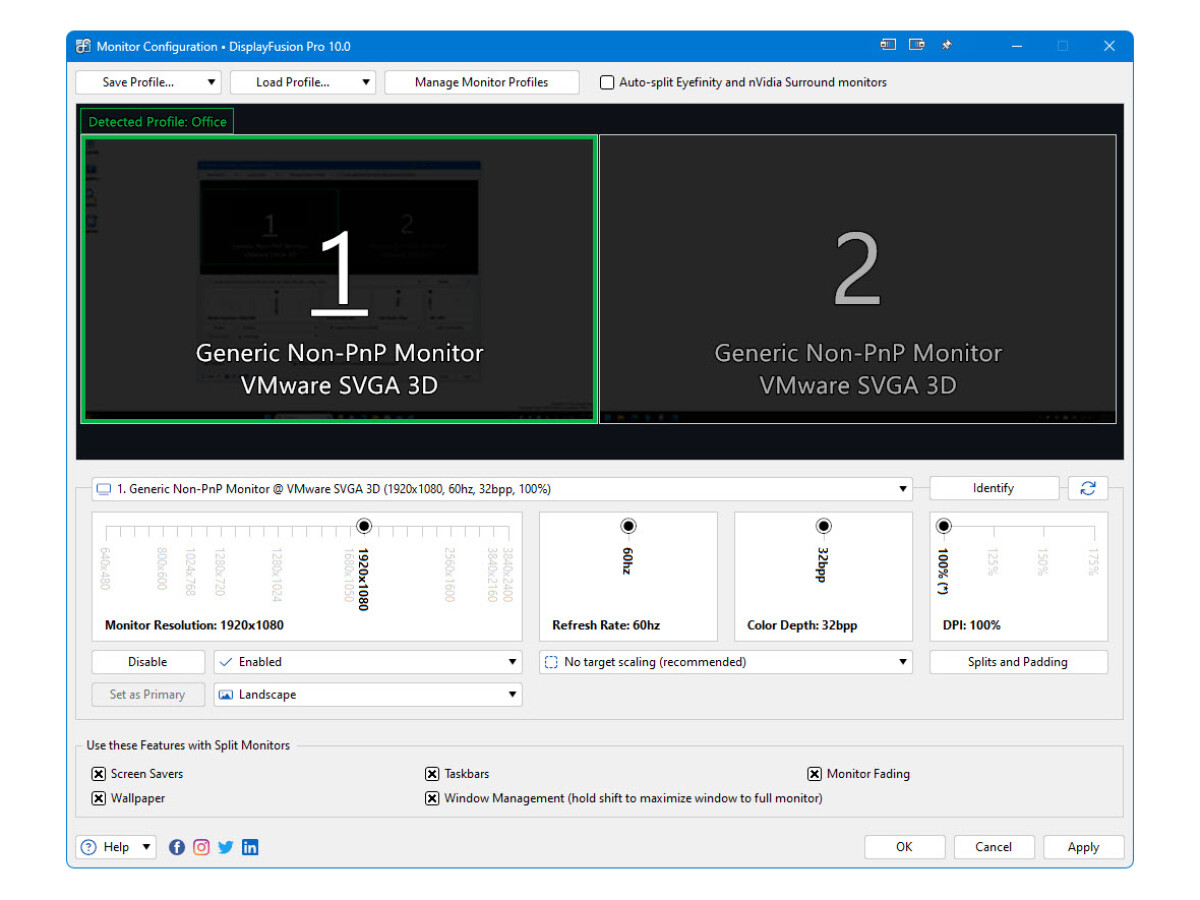This screenshot has height=900, width=1200.
Task: Click the Color Depth slider handle
Action: [823, 526]
